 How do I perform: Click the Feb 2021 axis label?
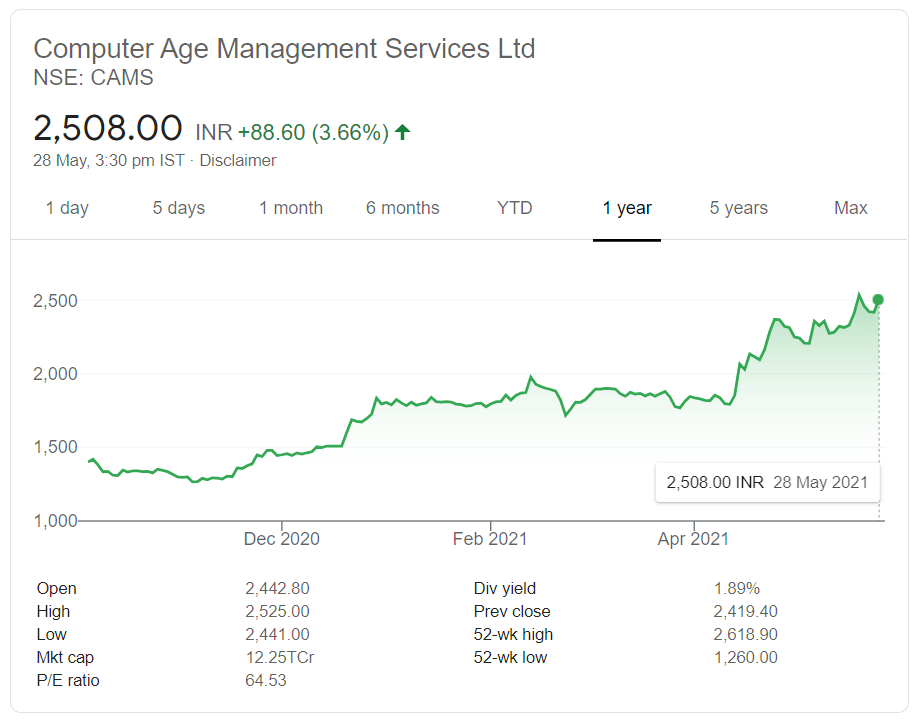coord(490,539)
